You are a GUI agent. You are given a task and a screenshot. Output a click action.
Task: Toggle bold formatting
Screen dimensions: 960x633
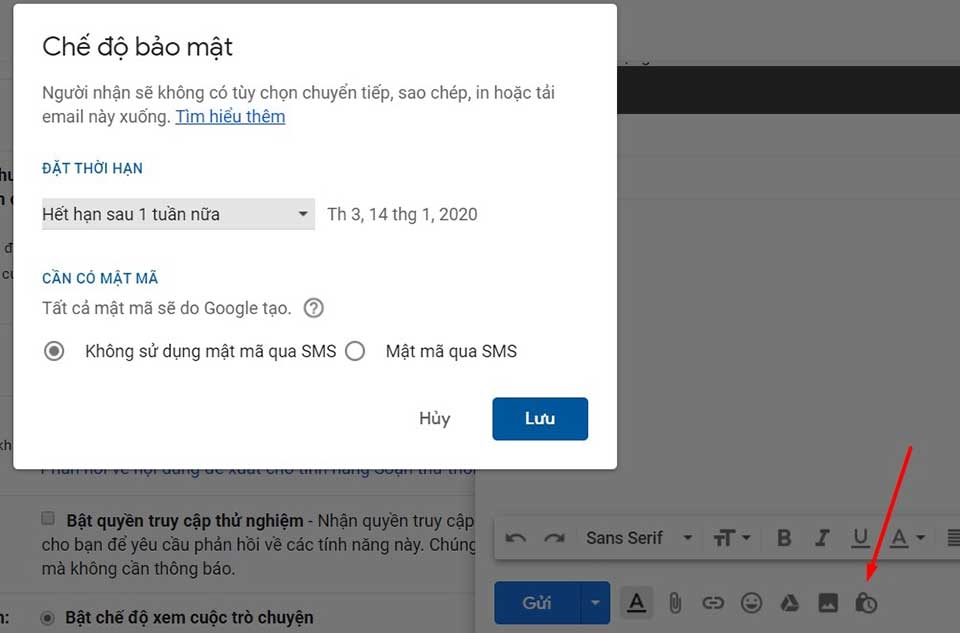click(x=784, y=537)
